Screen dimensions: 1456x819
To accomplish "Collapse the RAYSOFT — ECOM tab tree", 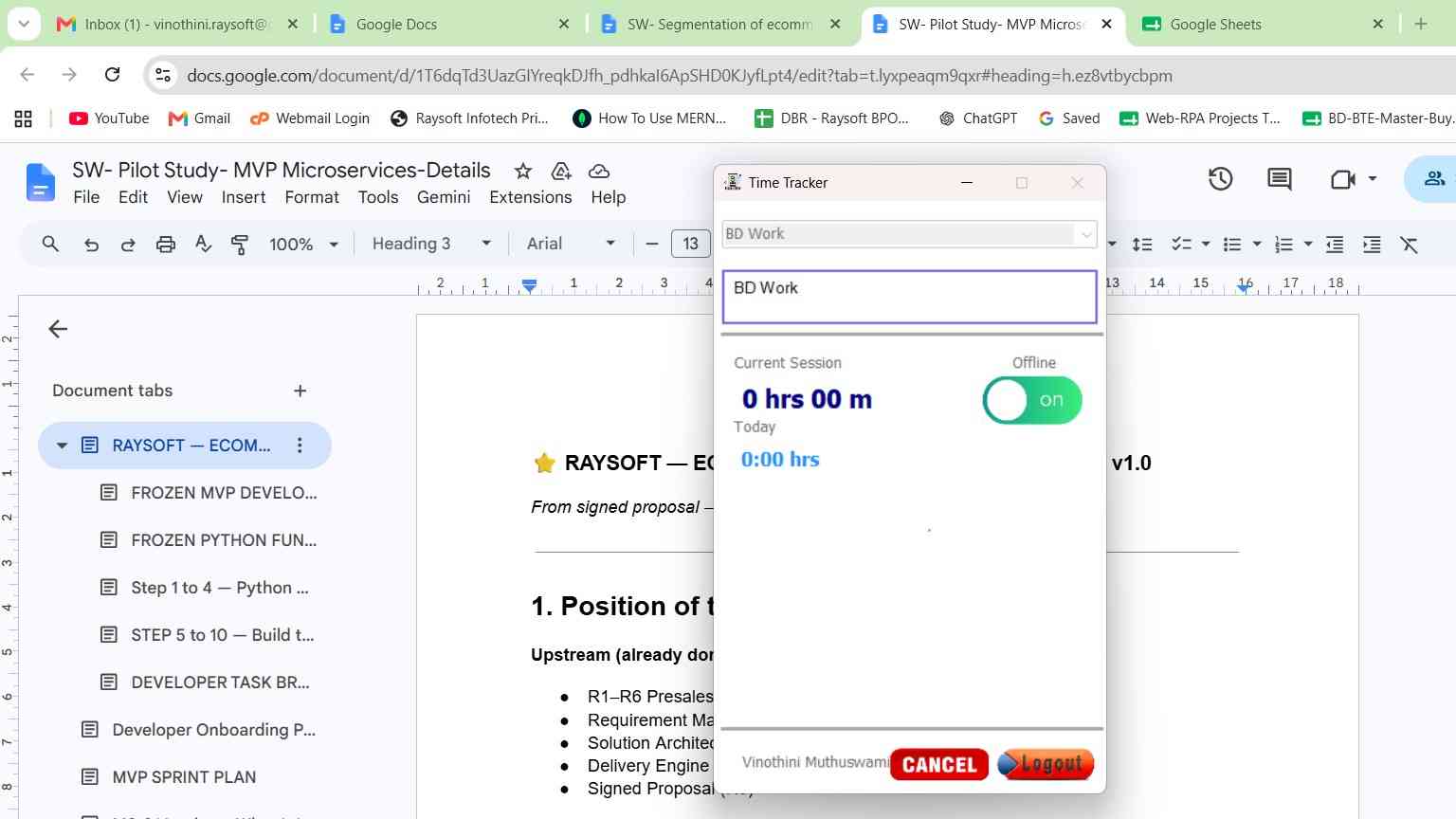I will click(62, 446).
